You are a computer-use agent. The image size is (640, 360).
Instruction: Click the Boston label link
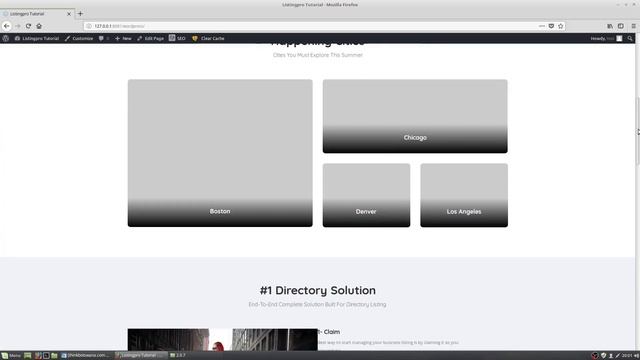point(220,211)
